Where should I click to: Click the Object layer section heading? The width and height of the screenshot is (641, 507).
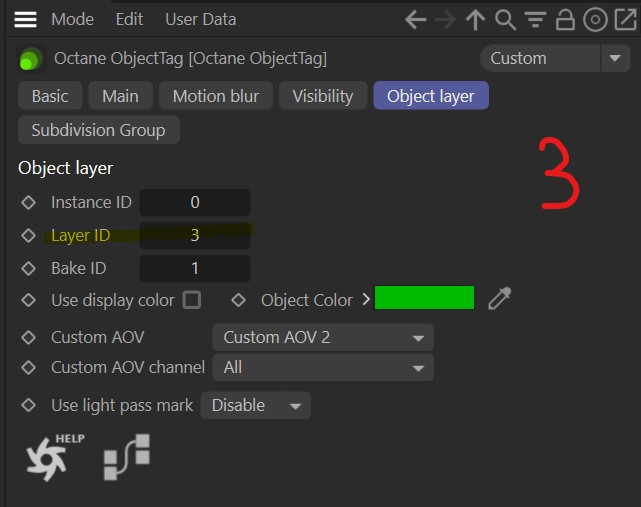pos(66,168)
